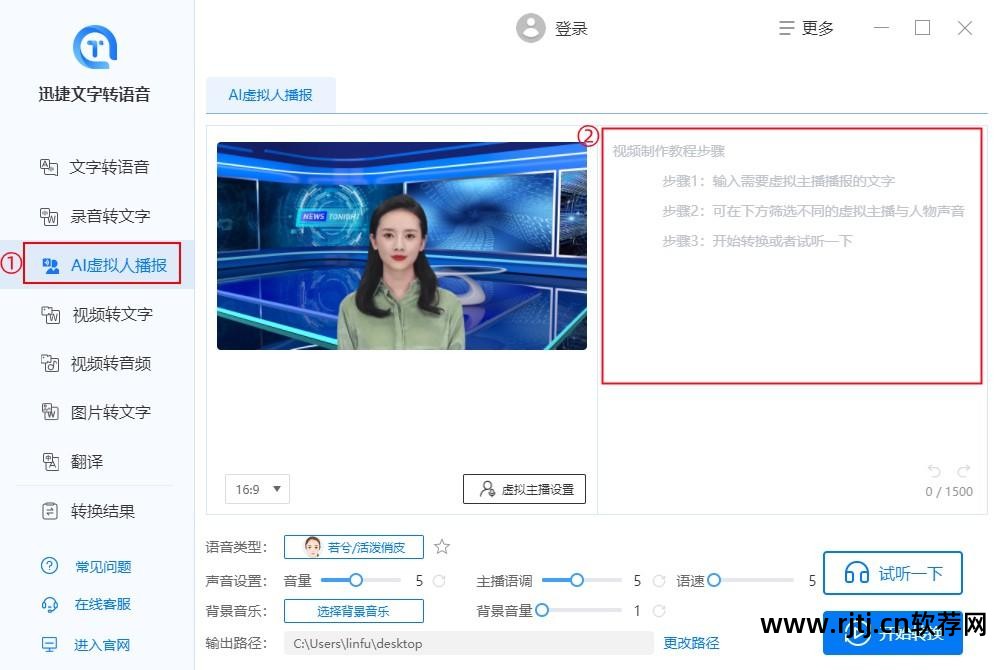
Task: Open 图片转文字 in the sidebar
Action: click(x=95, y=412)
